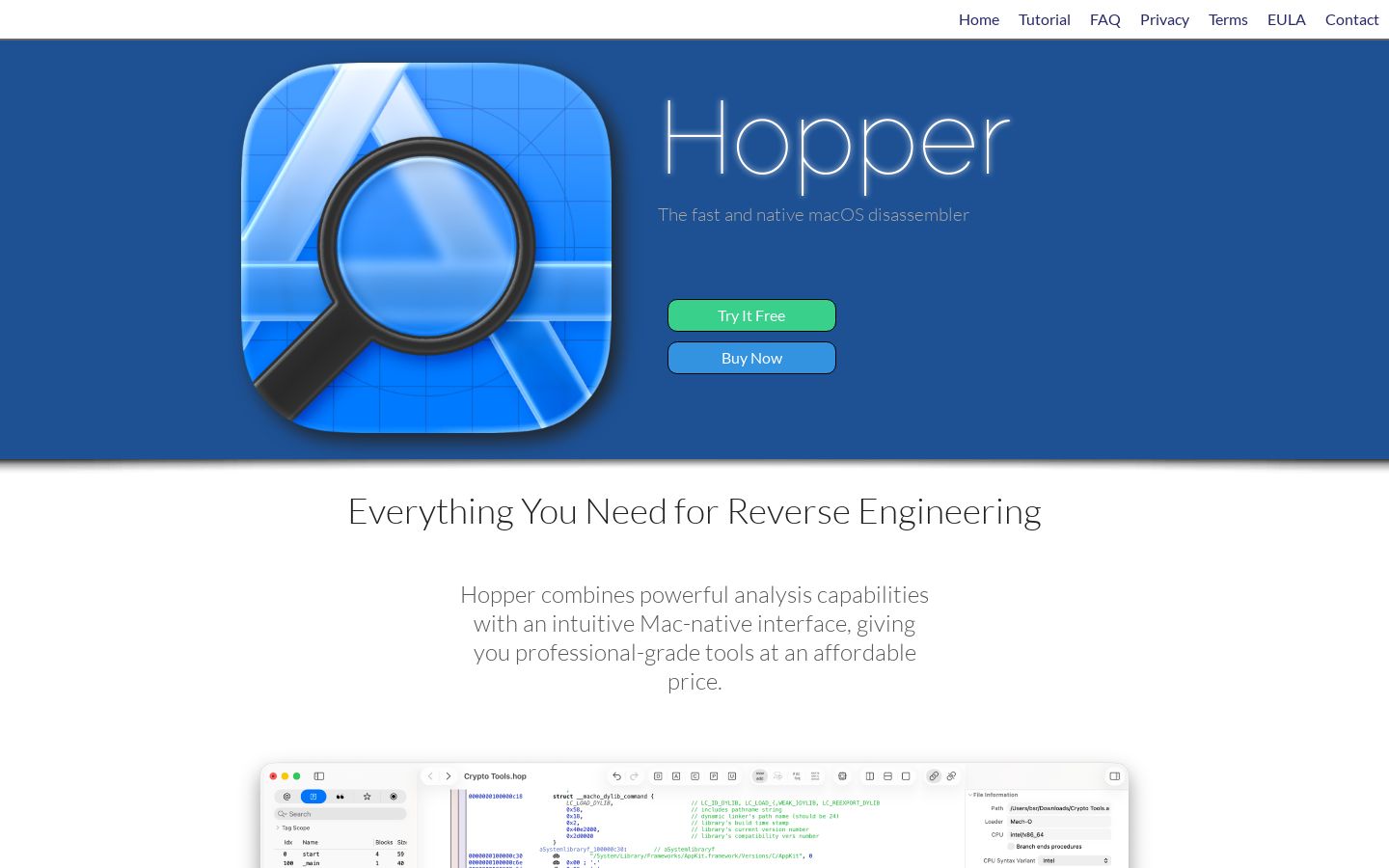The width and height of the screenshot is (1389, 868).
Task: Click the redo arrow in Hopper's toolbar
Action: (634, 775)
